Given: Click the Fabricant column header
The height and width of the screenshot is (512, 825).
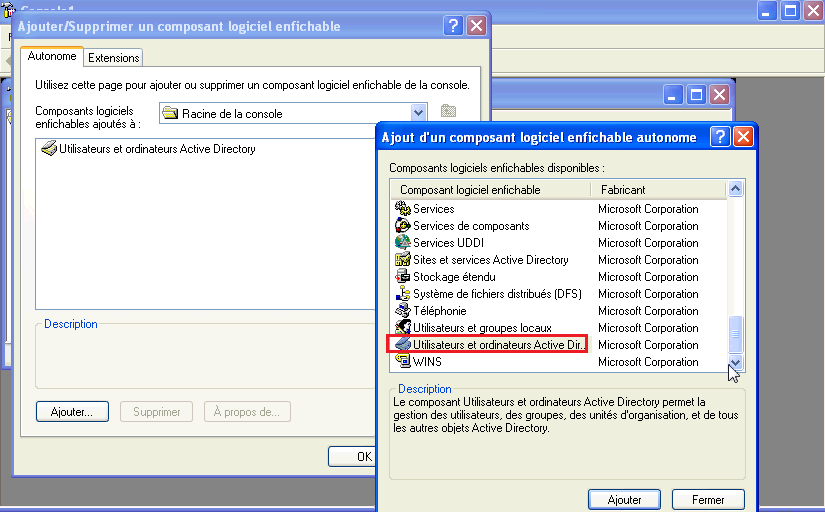Looking at the screenshot, I should point(658,189).
